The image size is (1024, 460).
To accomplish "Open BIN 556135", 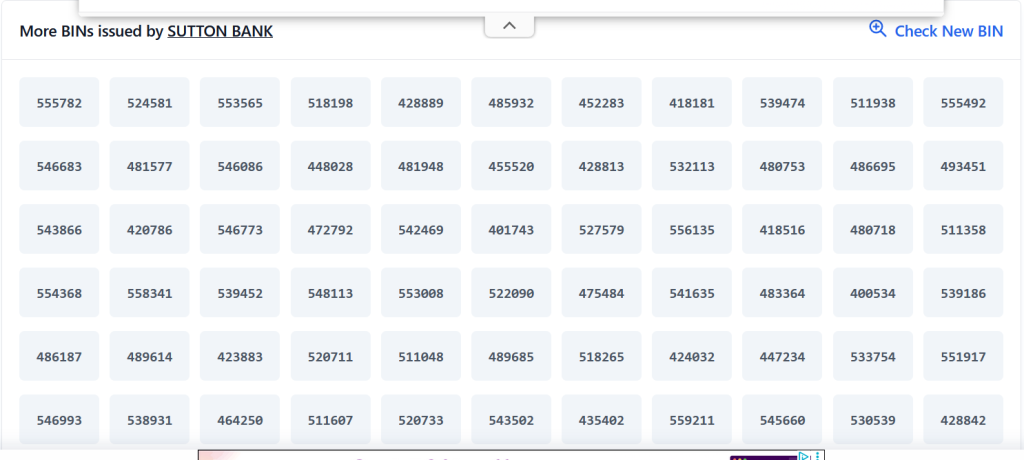I will [x=692, y=229].
